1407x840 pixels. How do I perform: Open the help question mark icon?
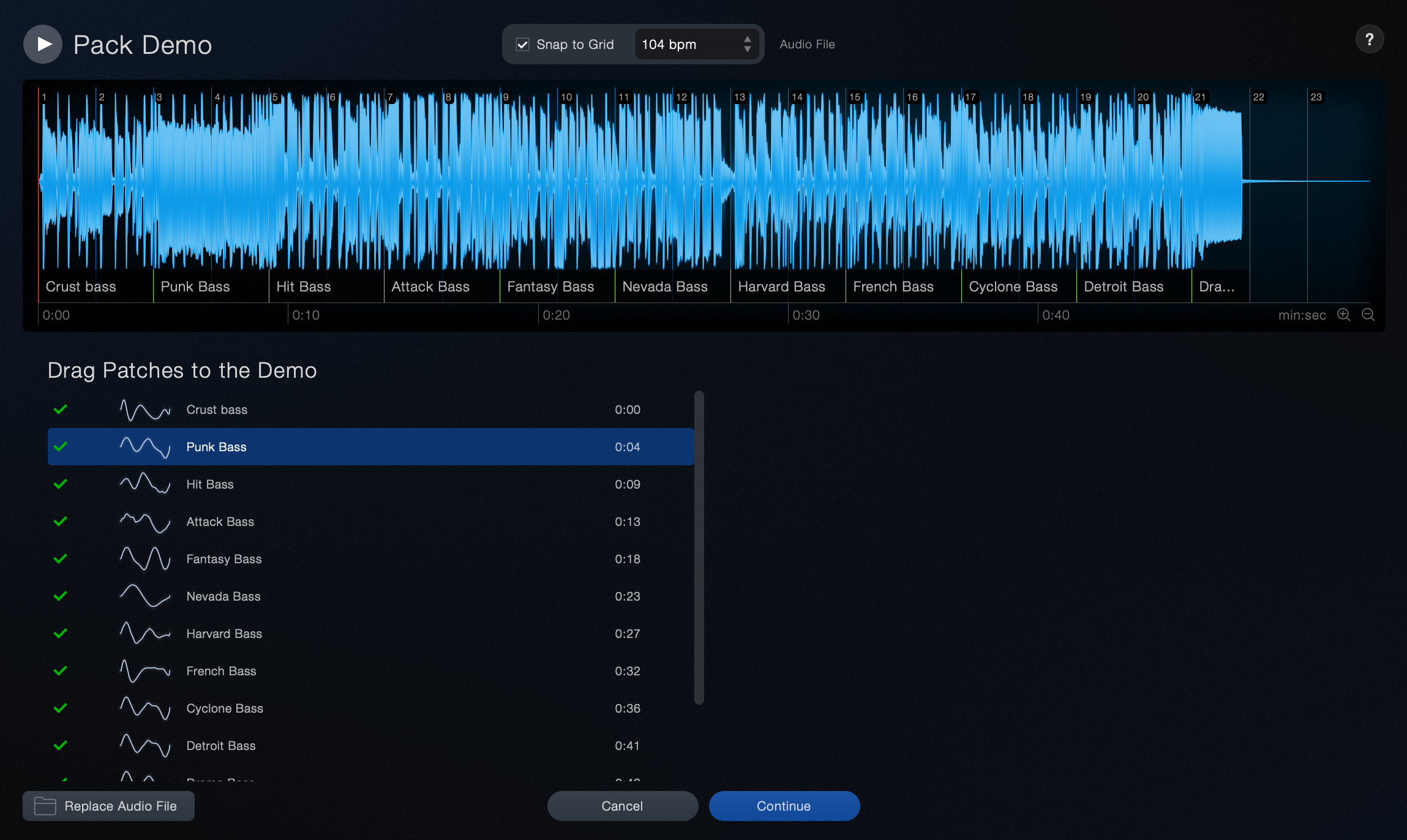click(1369, 40)
